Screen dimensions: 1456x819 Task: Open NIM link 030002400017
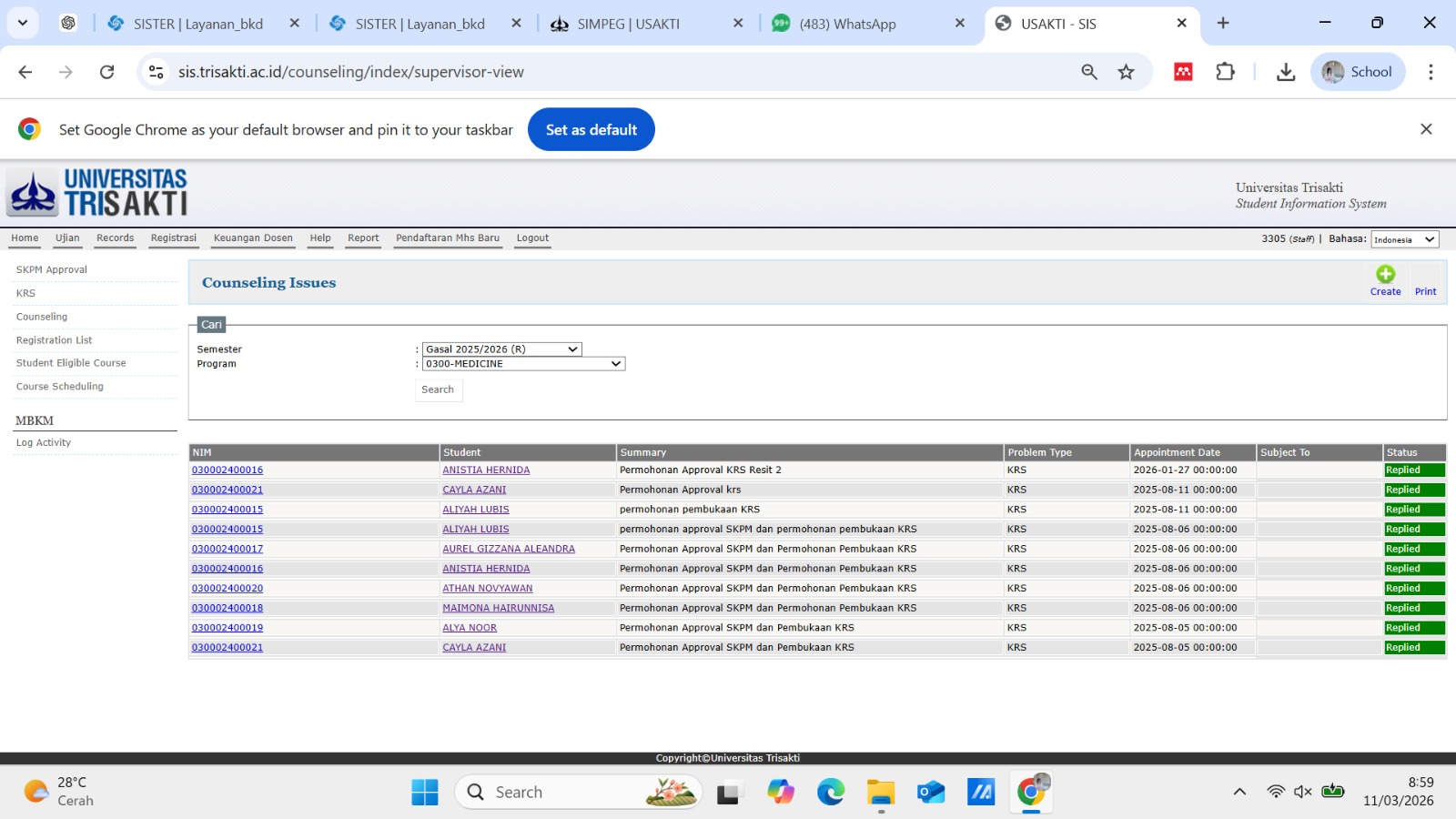click(x=227, y=550)
